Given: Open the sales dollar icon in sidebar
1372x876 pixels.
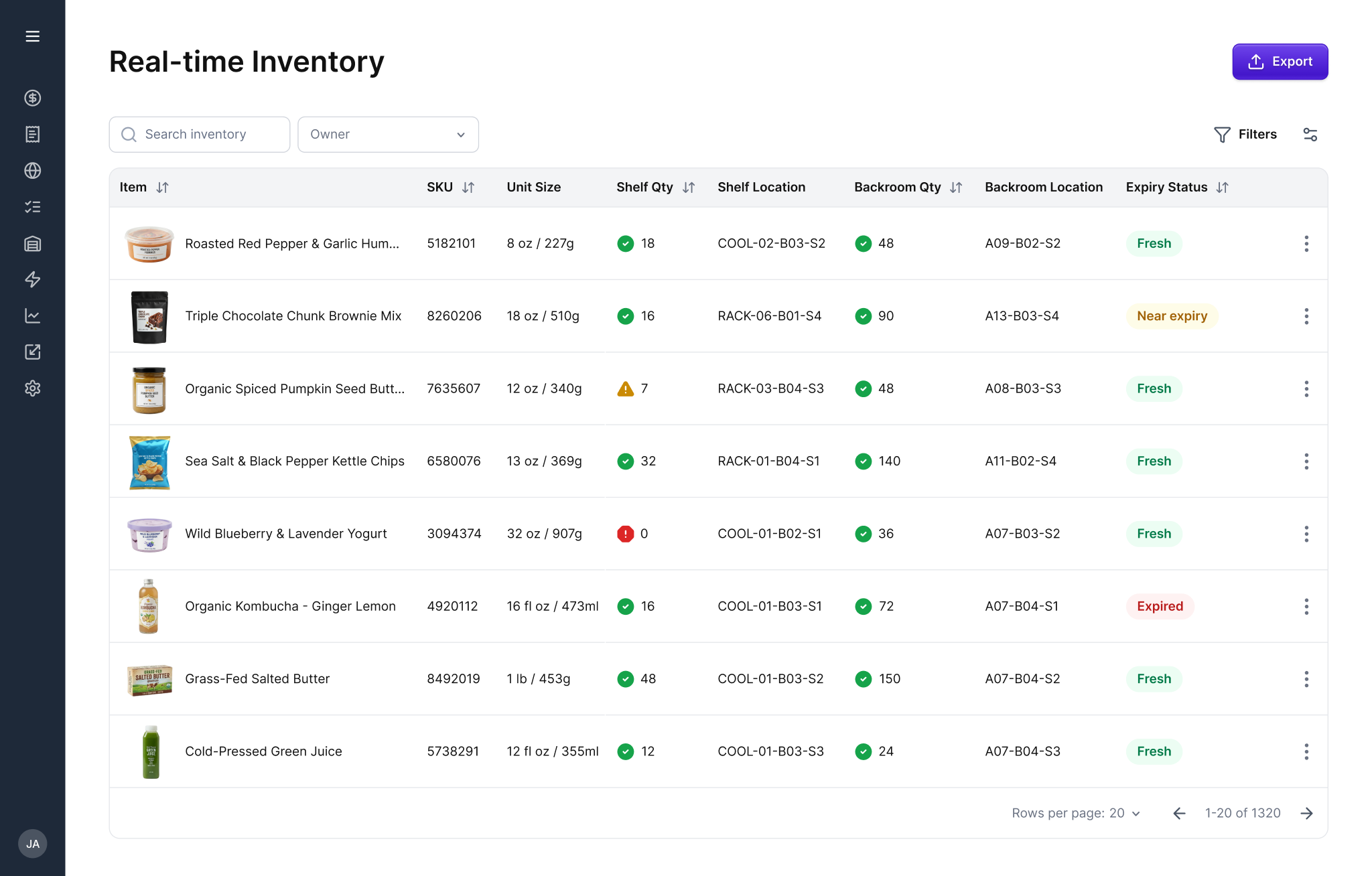Looking at the screenshot, I should [32, 98].
